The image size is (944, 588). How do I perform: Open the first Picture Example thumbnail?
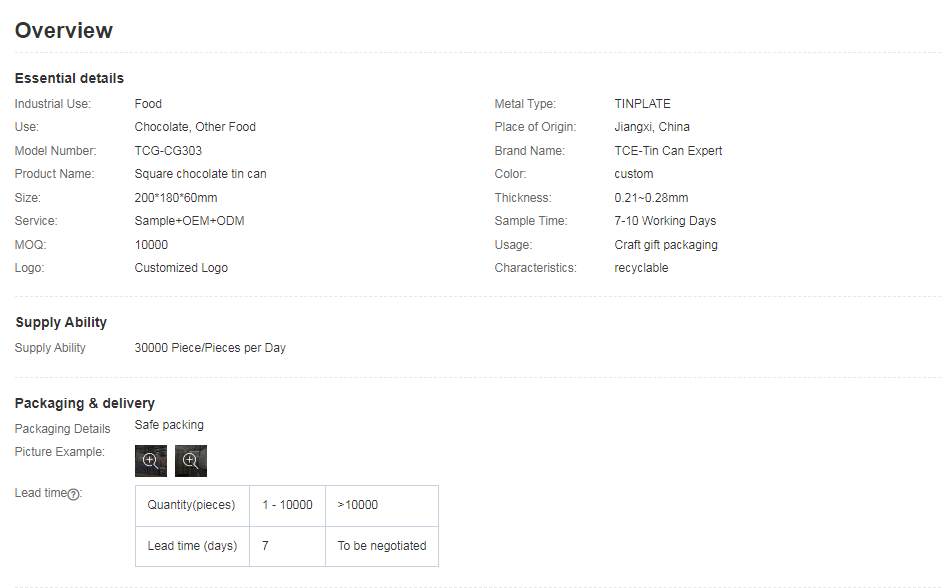(x=151, y=460)
